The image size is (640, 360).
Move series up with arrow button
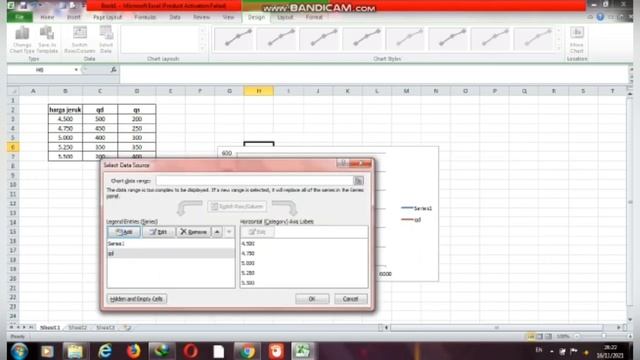pyautogui.click(x=217, y=232)
